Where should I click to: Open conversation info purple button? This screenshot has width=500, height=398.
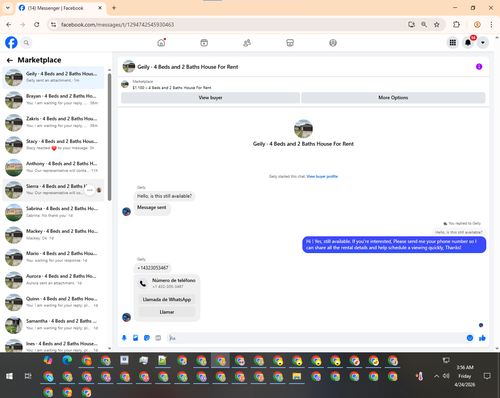coord(479,67)
